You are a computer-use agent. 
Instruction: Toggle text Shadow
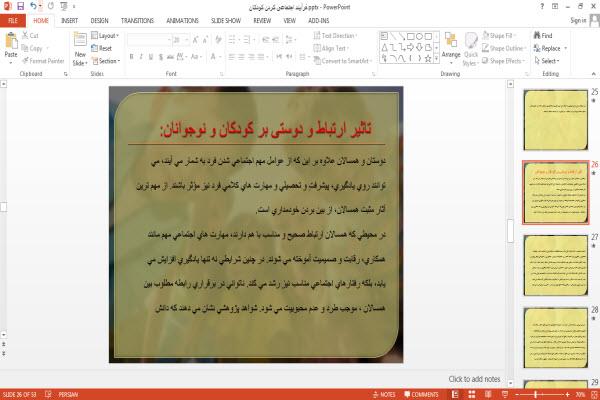pos(161,57)
